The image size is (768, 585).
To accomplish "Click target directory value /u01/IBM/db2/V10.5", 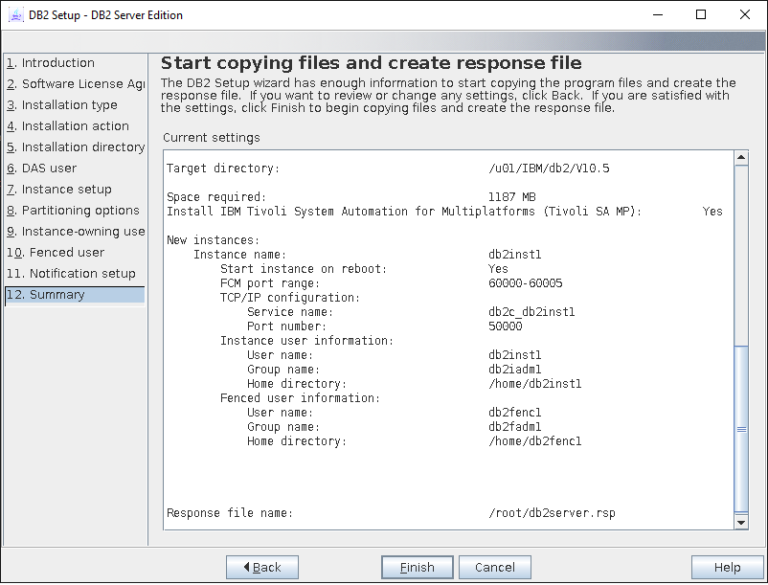I will point(549,169).
